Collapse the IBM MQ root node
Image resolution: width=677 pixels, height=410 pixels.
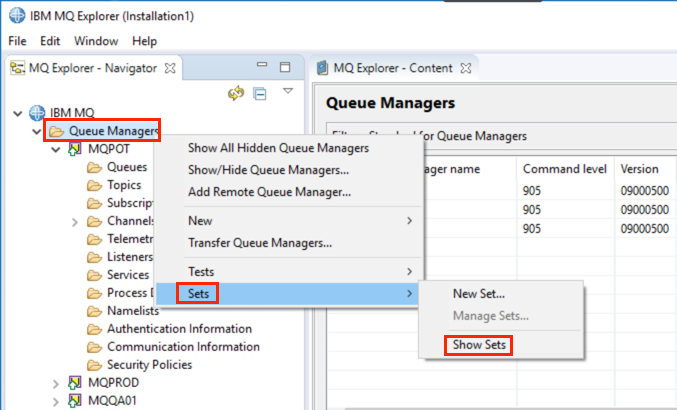point(18,114)
